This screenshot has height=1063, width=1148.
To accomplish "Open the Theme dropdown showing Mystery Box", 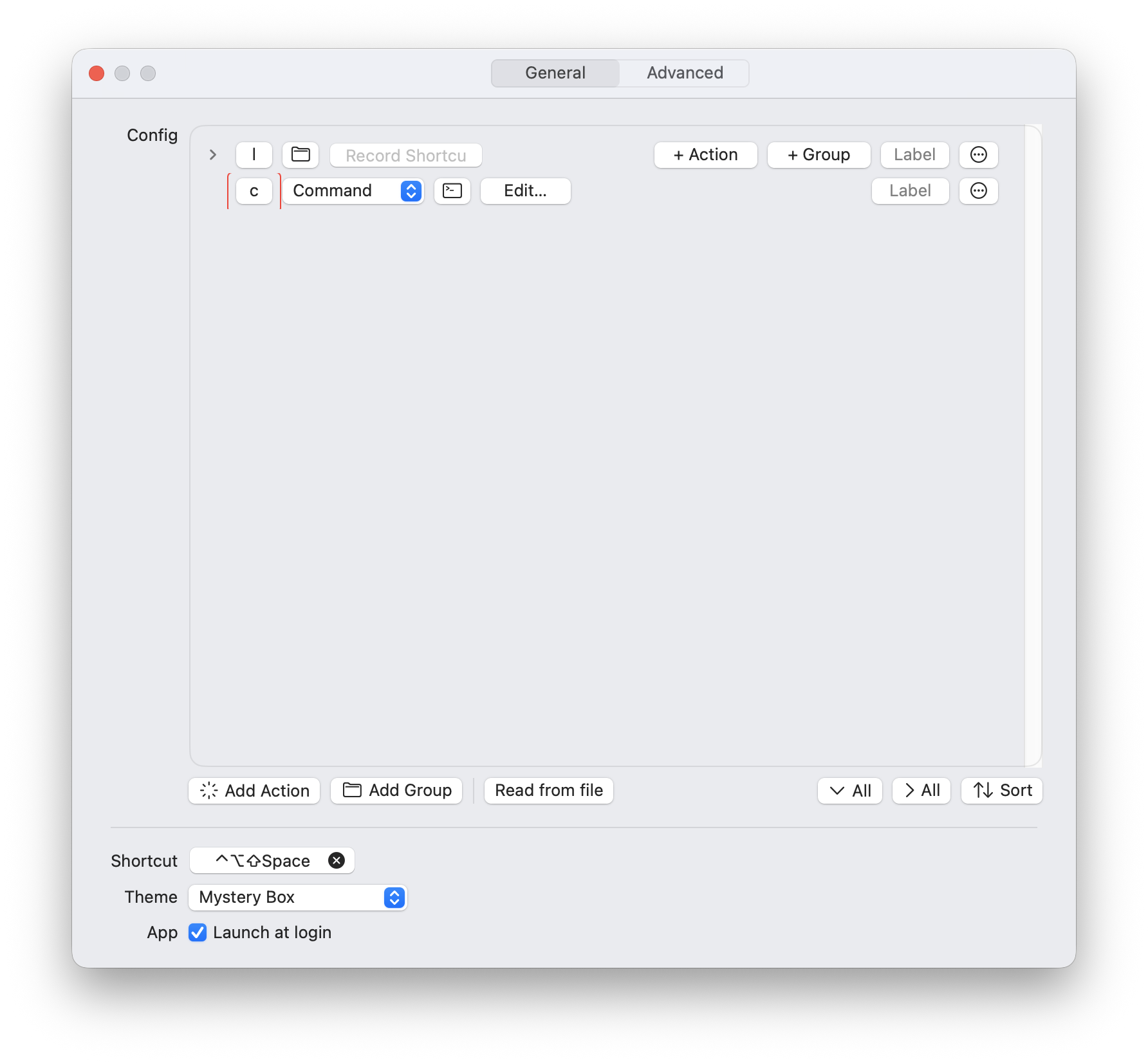I will (297, 897).
